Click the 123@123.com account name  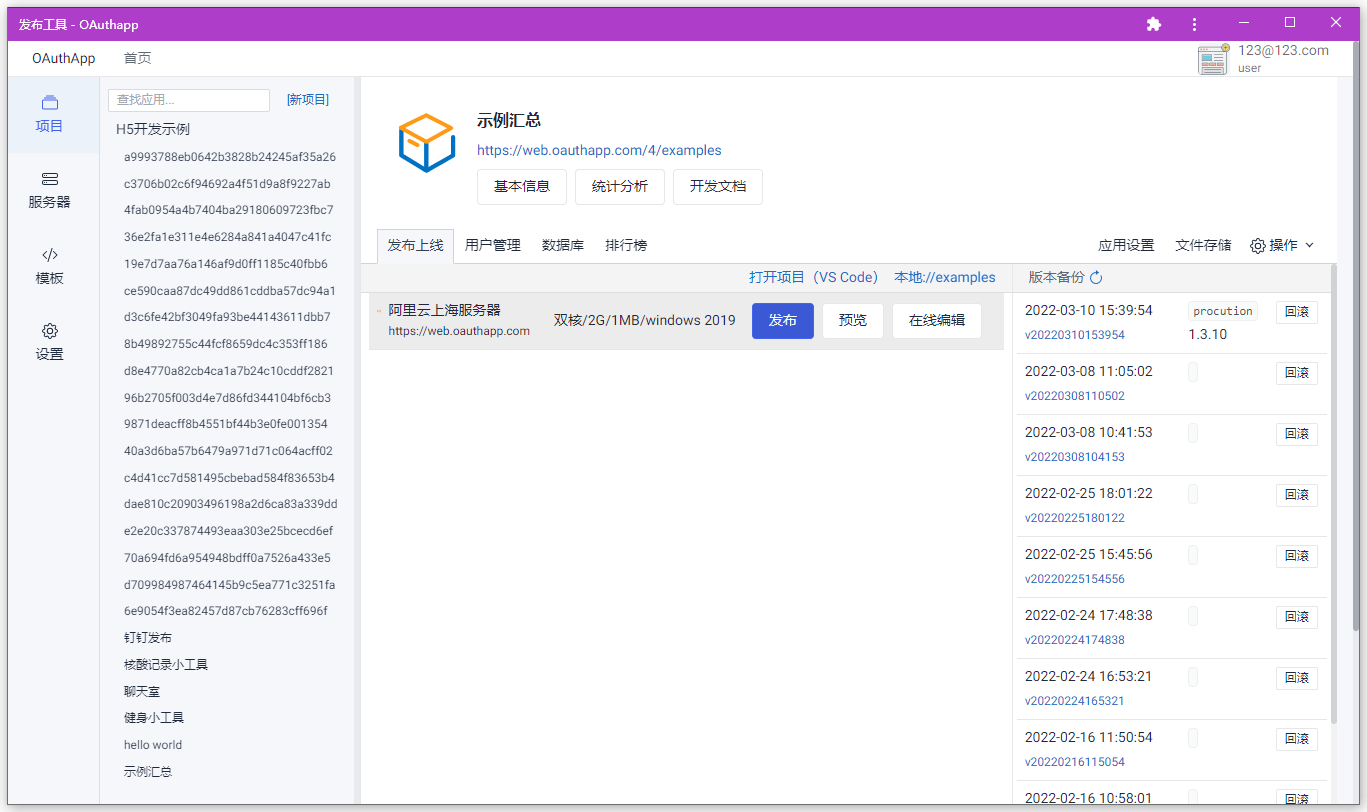pyautogui.click(x=1283, y=50)
